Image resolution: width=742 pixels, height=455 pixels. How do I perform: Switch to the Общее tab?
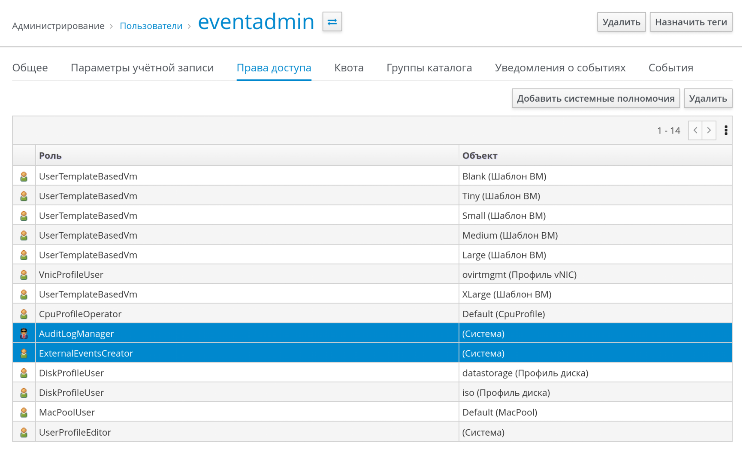pos(30,68)
